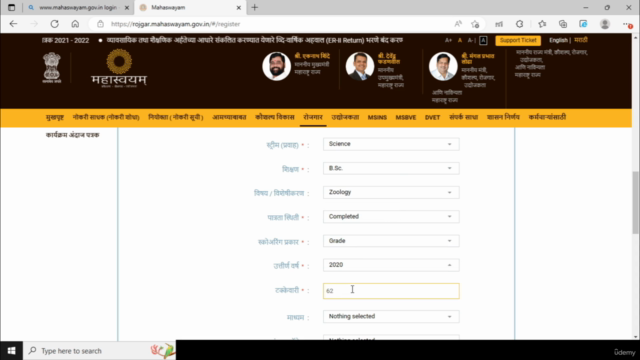Click the Windows taskbar search box
Image resolution: width=640 pixels, height=360 pixels.
[99, 351]
